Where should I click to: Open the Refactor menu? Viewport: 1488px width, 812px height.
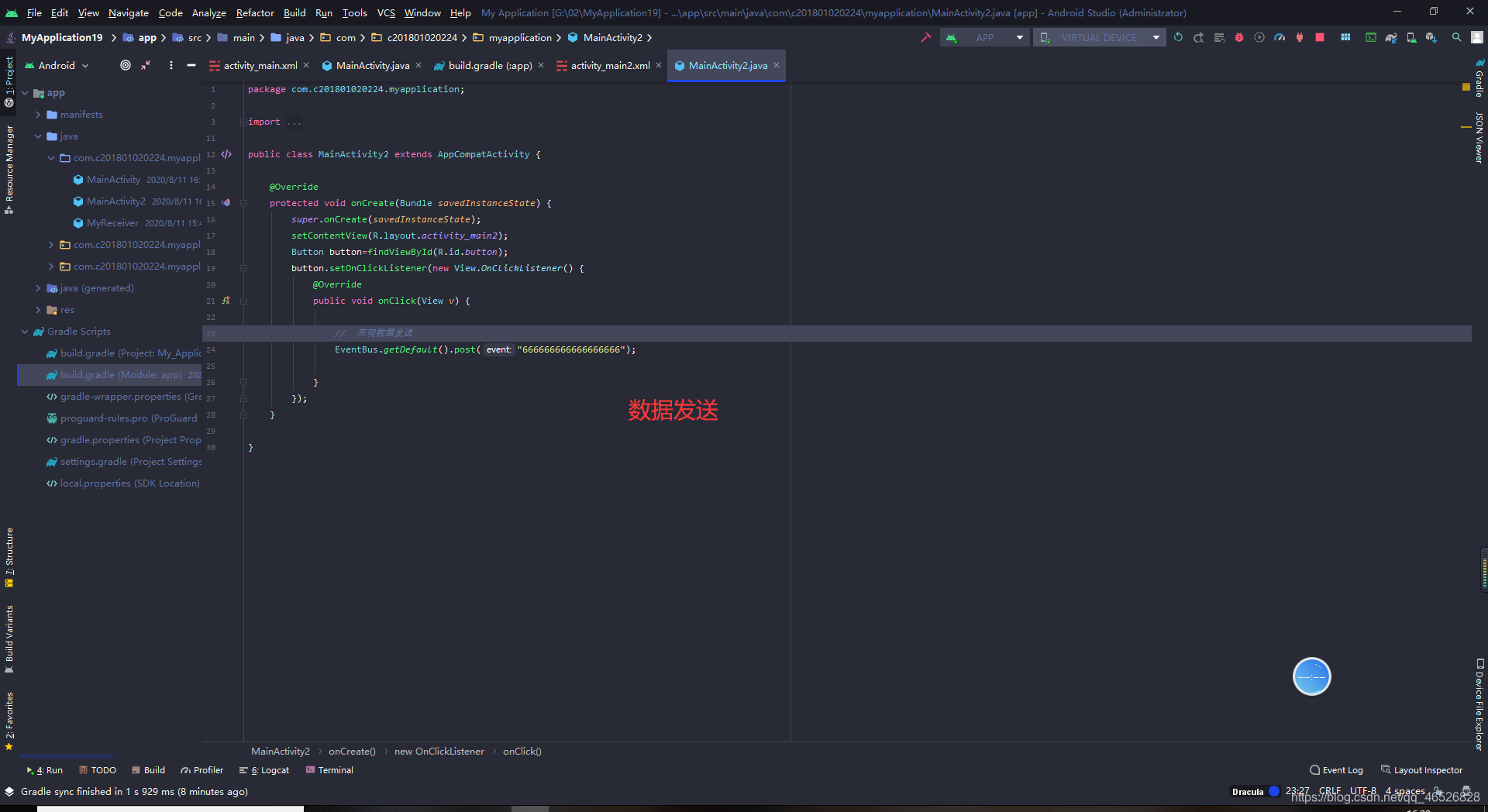(x=255, y=12)
